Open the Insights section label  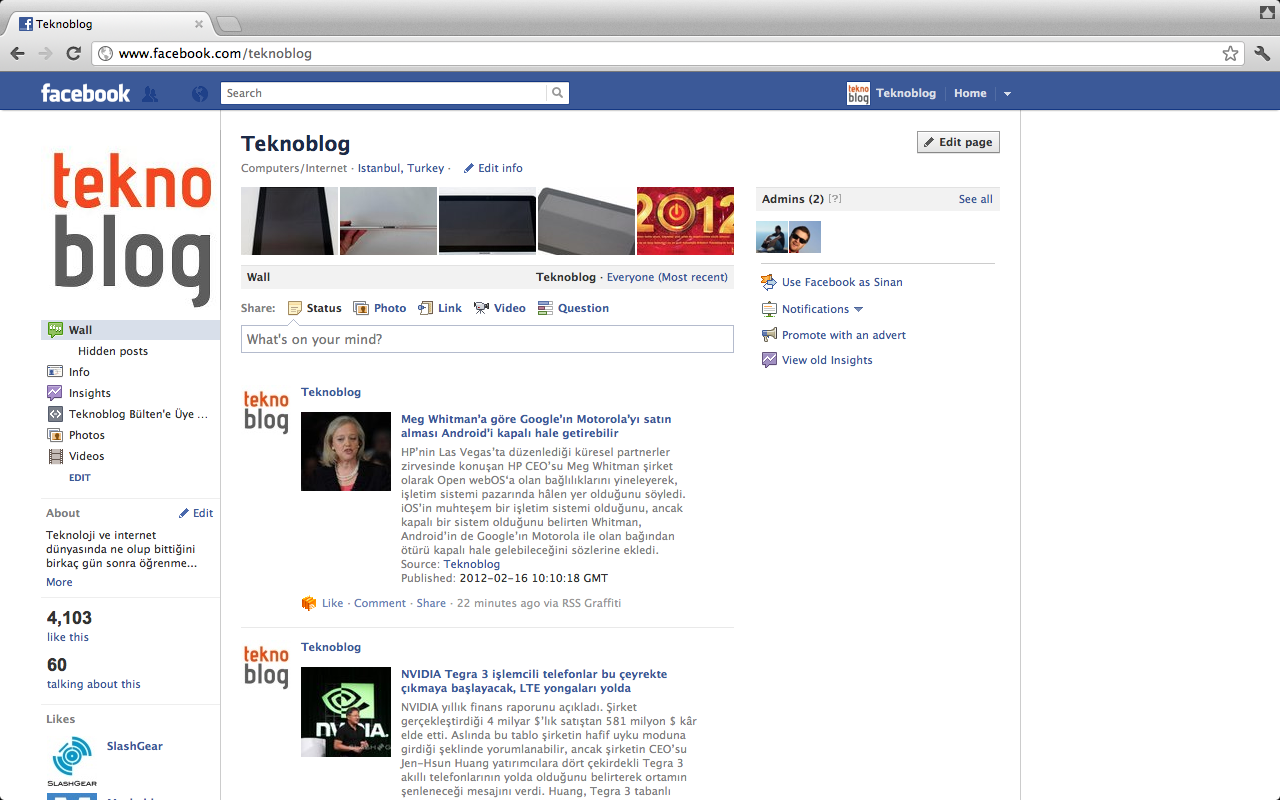90,393
